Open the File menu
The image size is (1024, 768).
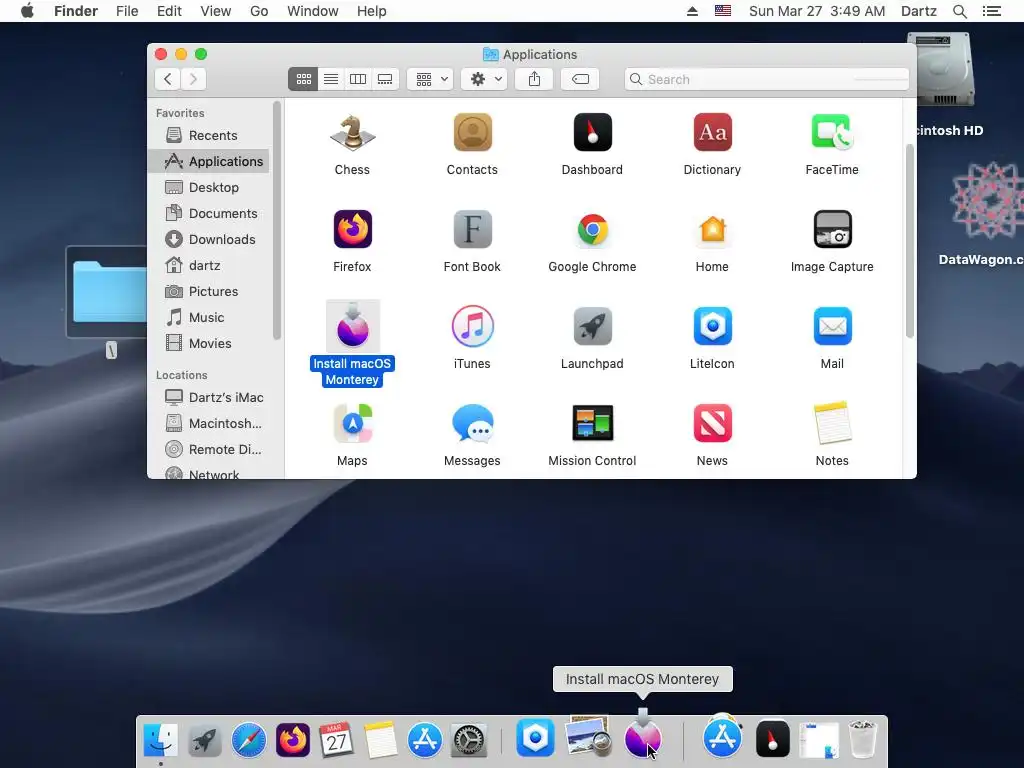click(127, 11)
